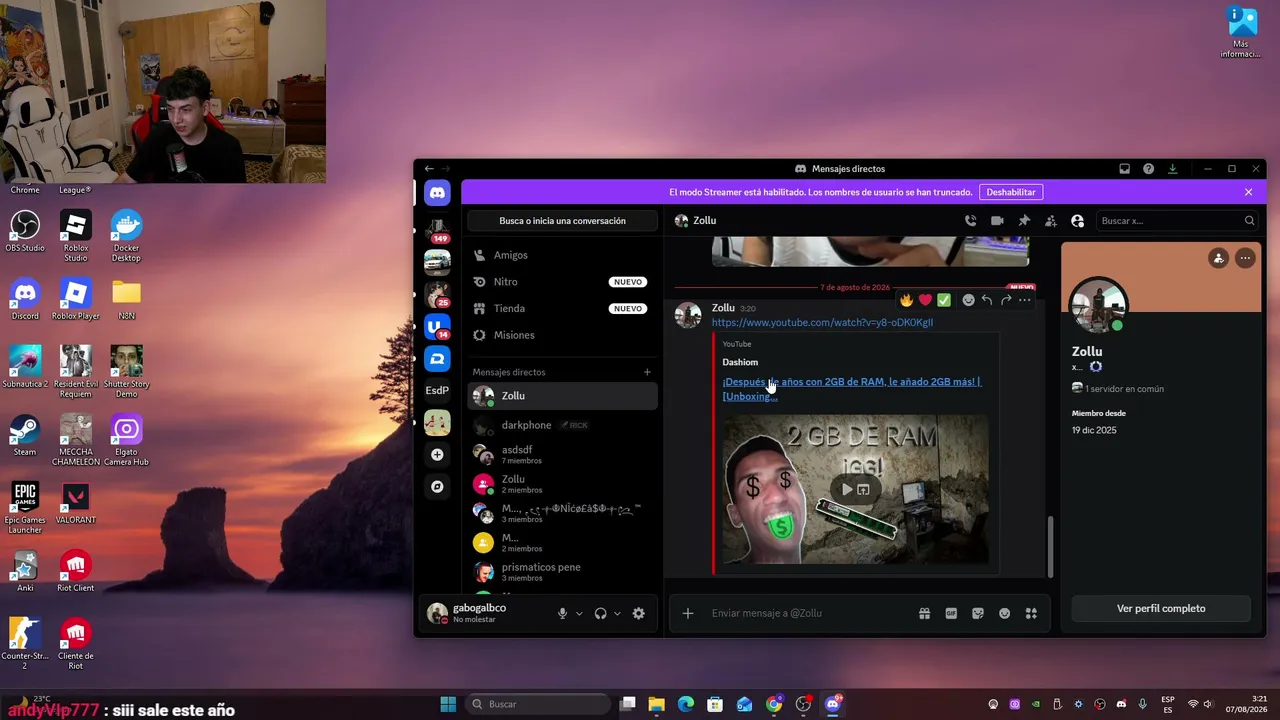1280x720 pixels.
Task: Click Ver perfil completo button
Action: pyautogui.click(x=1161, y=608)
